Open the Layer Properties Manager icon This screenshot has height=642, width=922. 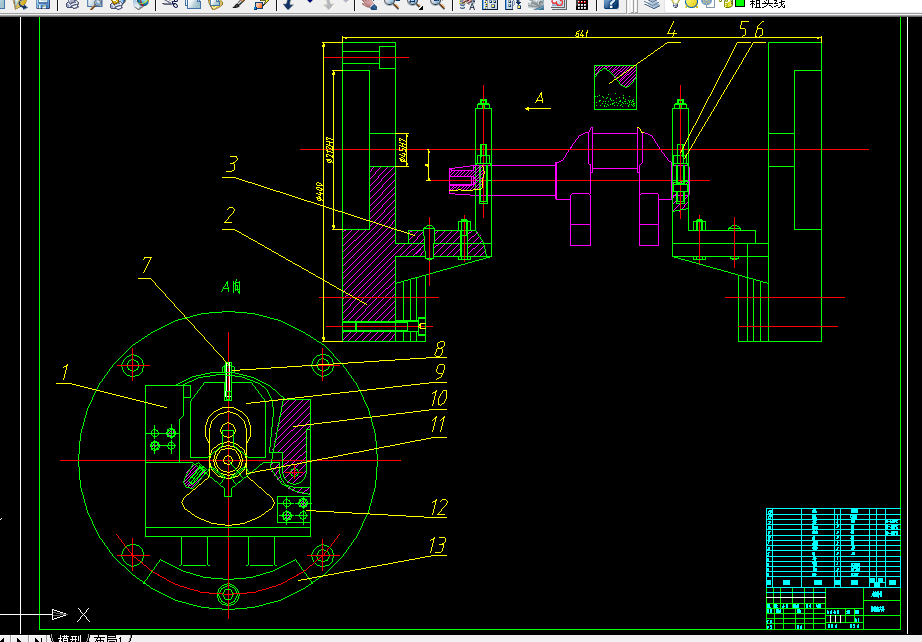coord(651,4)
